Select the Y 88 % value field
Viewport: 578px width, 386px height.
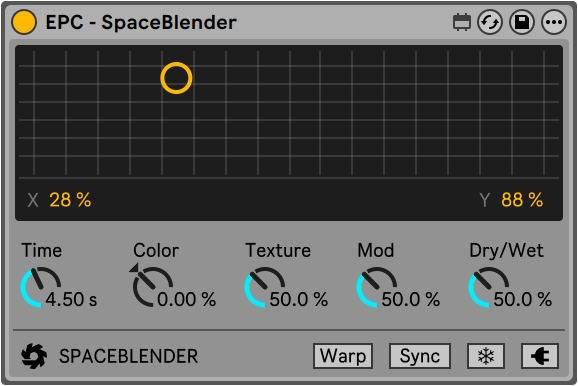click(522, 200)
